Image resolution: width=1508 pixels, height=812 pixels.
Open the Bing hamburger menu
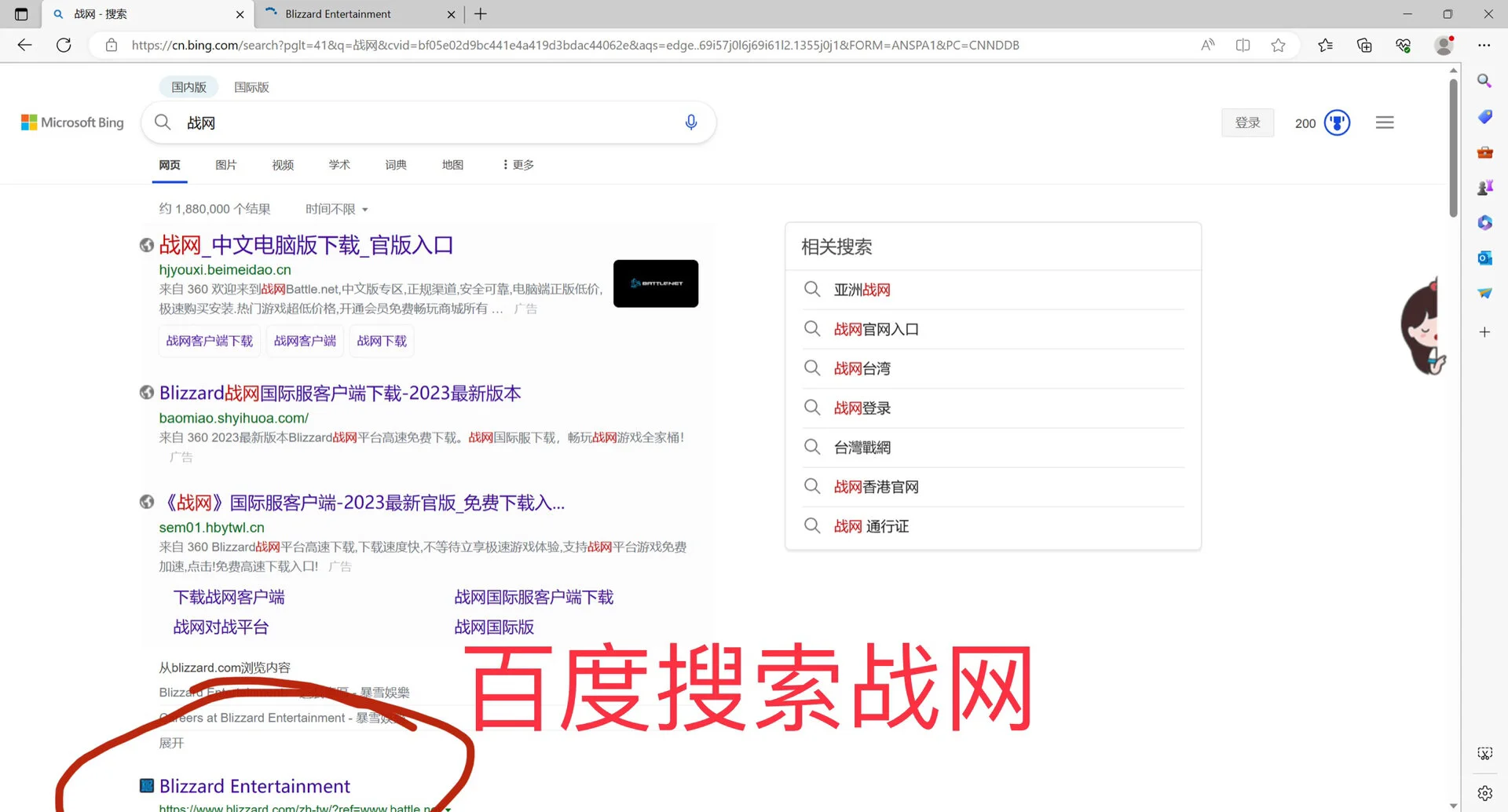(1385, 123)
